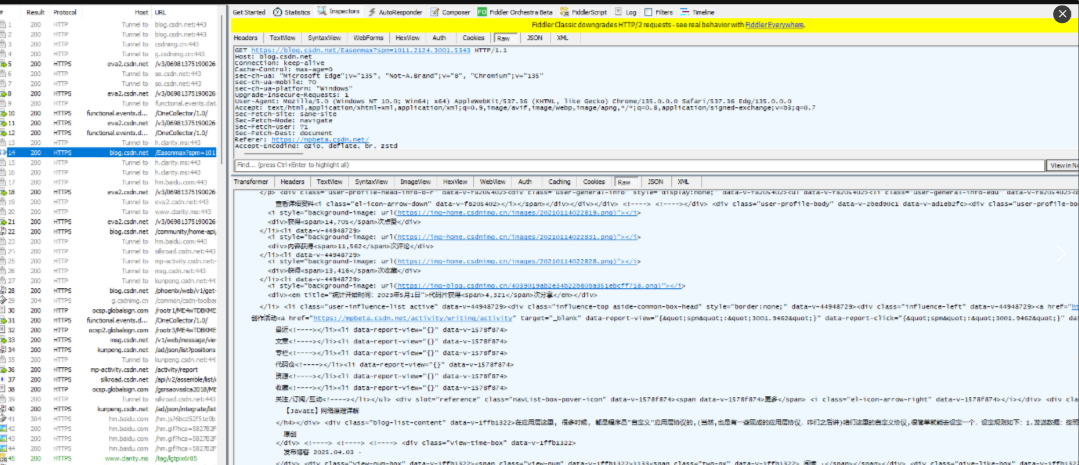
Task: Sort sessions by the Protocol column header
Action: (65, 12)
